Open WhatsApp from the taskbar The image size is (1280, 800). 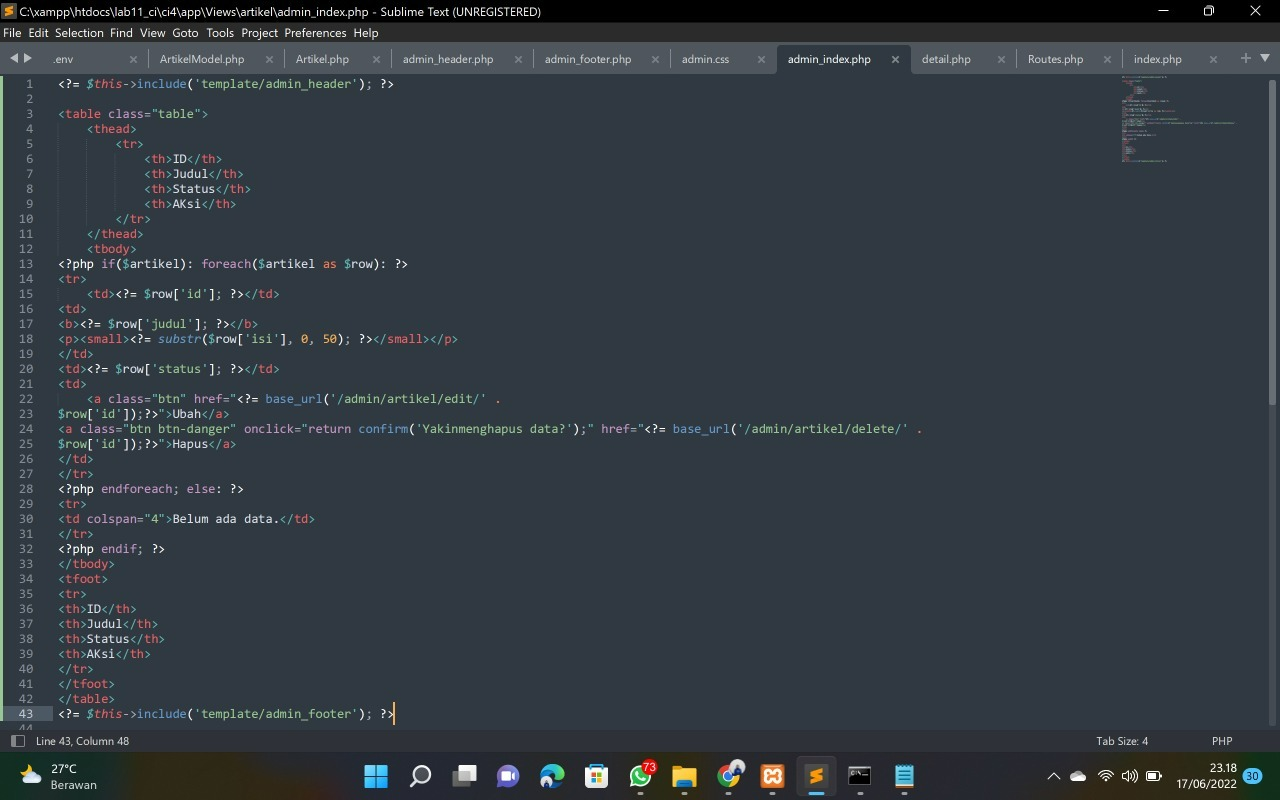639,776
